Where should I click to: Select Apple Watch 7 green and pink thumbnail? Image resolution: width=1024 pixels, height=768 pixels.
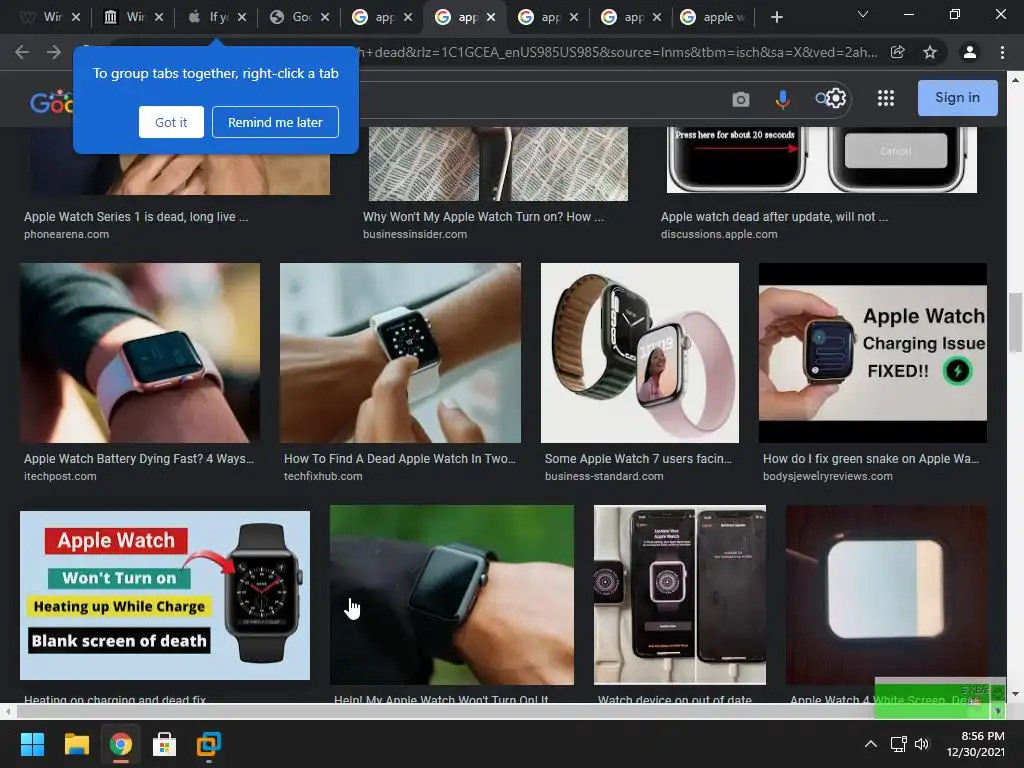point(640,353)
